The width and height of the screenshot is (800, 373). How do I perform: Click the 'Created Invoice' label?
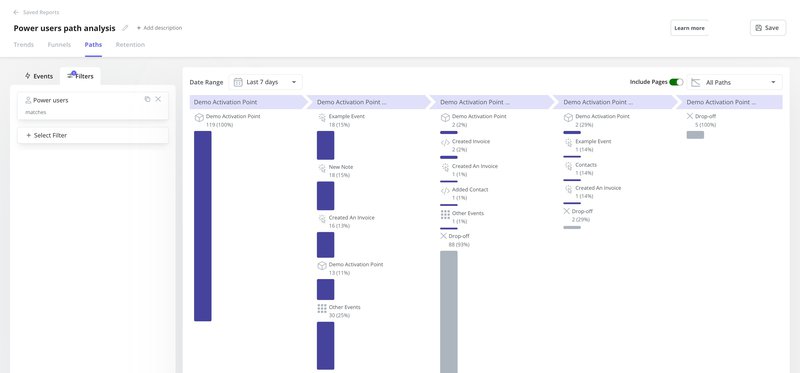coord(471,141)
